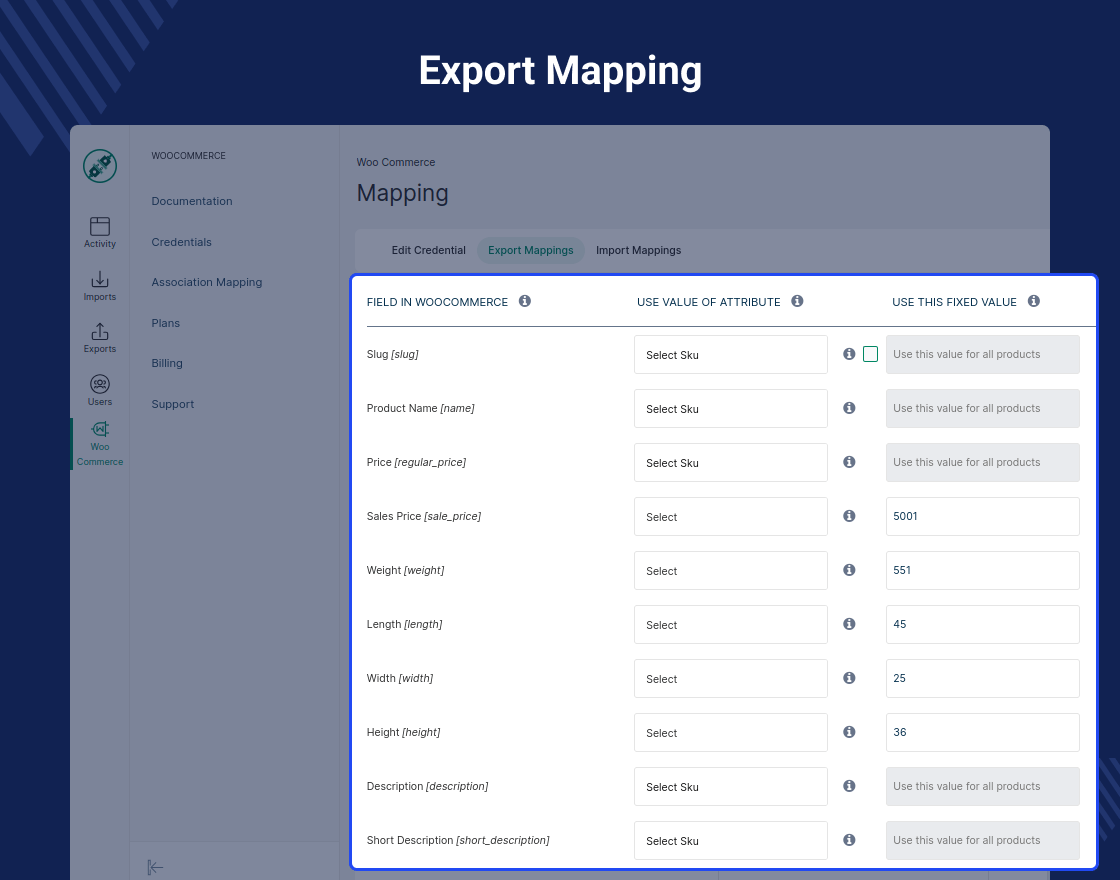Click the info icon in Short Description row
This screenshot has height=880, width=1120.
[x=849, y=840]
